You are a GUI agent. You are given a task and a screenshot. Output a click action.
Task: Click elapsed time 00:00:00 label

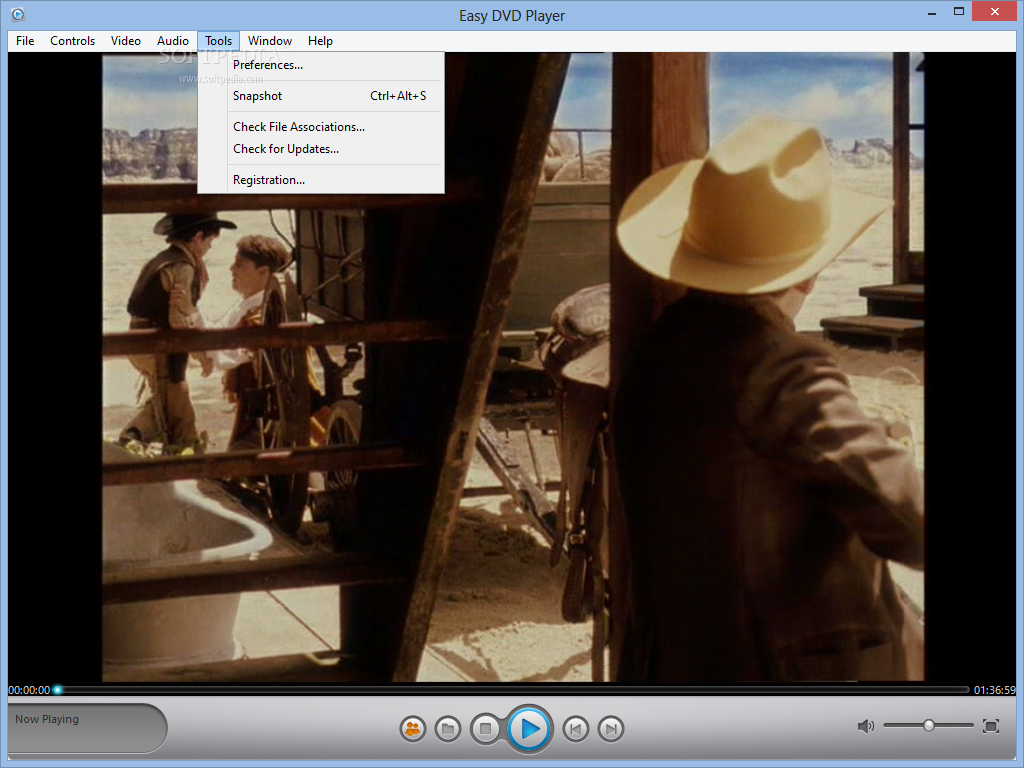pos(29,690)
